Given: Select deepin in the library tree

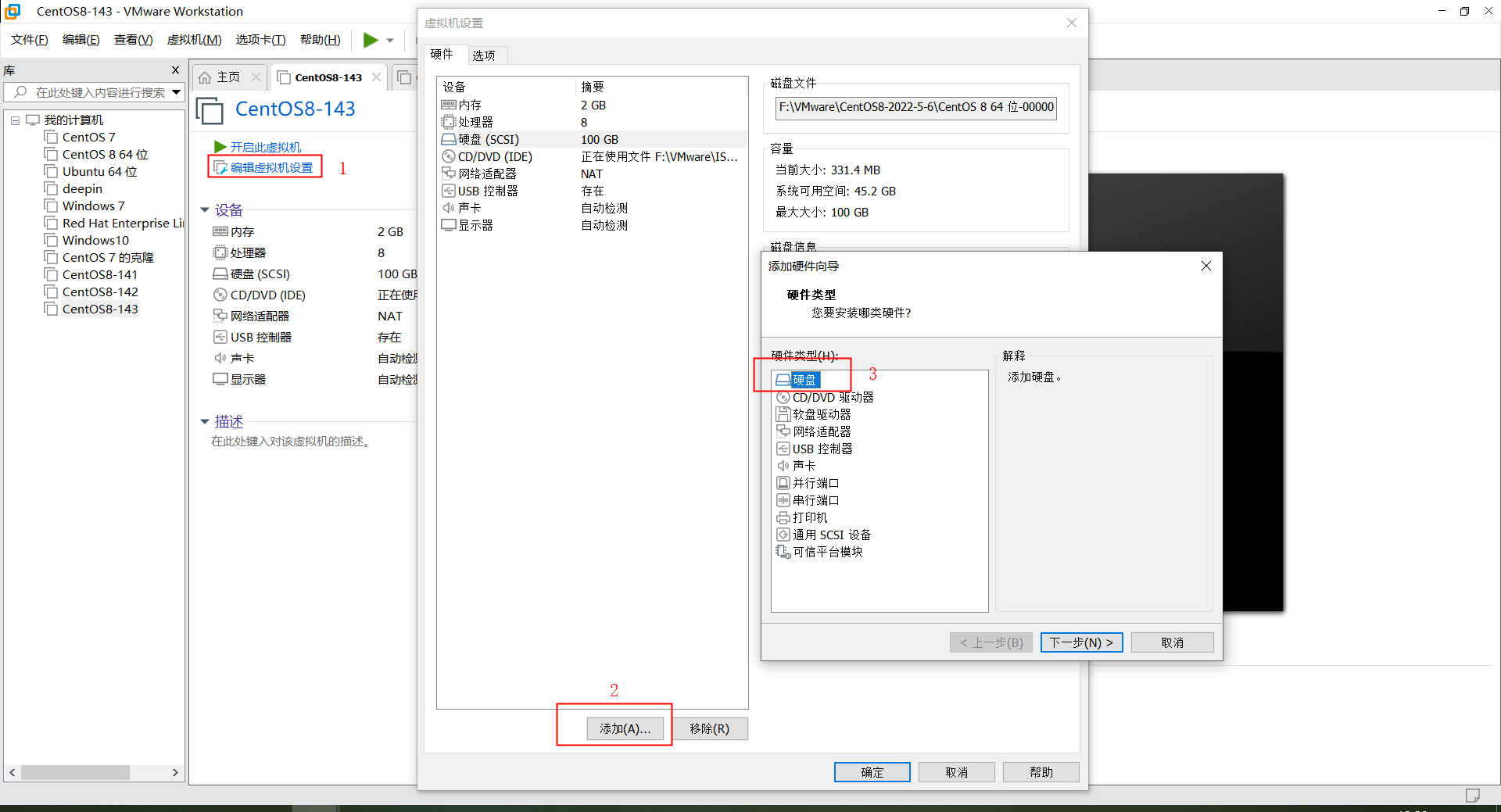Looking at the screenshot, I should [x=82, y=189].
